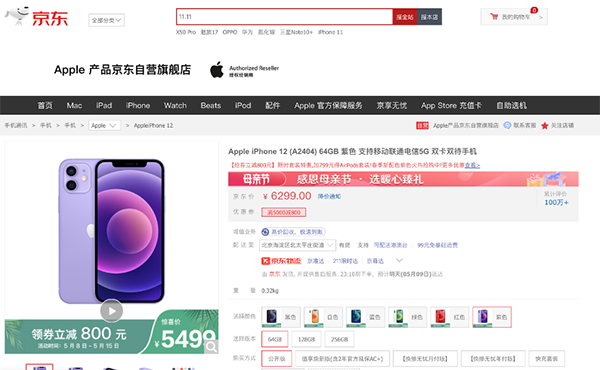Image resolution: width=600 pixels, height=370 pixels.
Task: Click the 可配送港澳台 link
Action: coord(390,245)
